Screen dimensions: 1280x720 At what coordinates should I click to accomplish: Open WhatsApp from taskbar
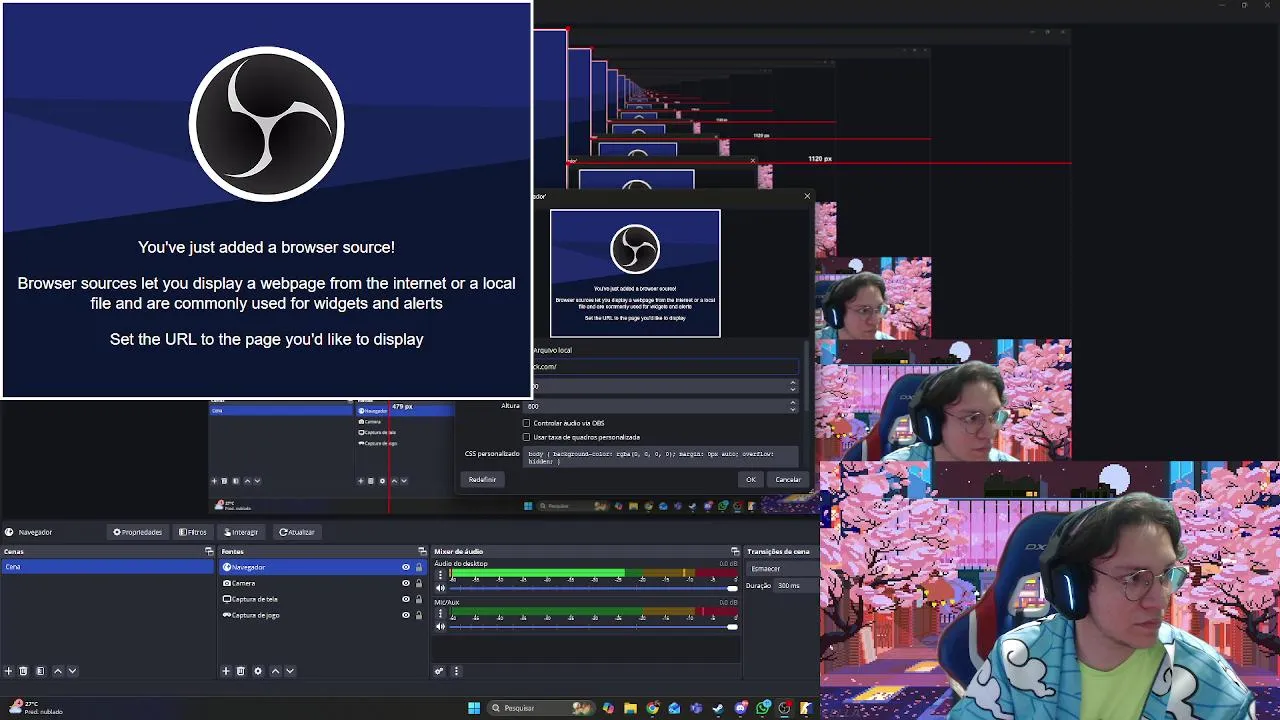point(763,708)
